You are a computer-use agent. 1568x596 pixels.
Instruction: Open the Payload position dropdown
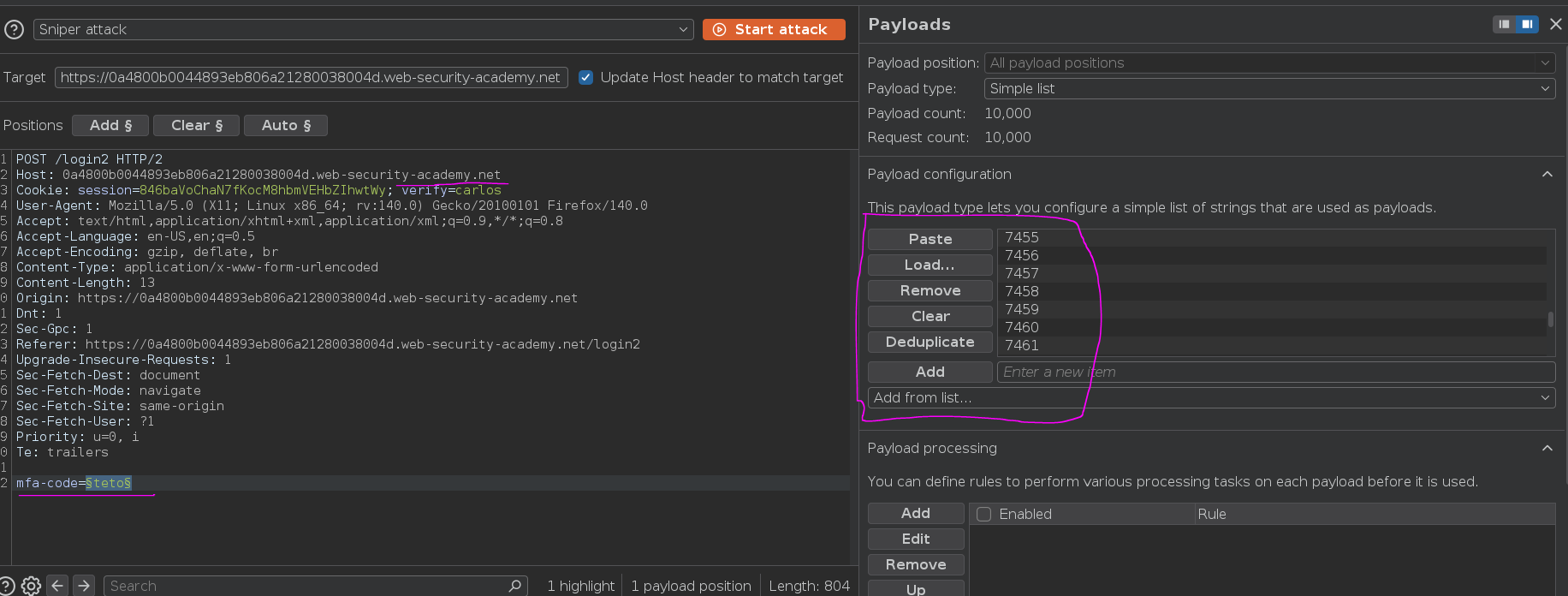click(1269, 63)
